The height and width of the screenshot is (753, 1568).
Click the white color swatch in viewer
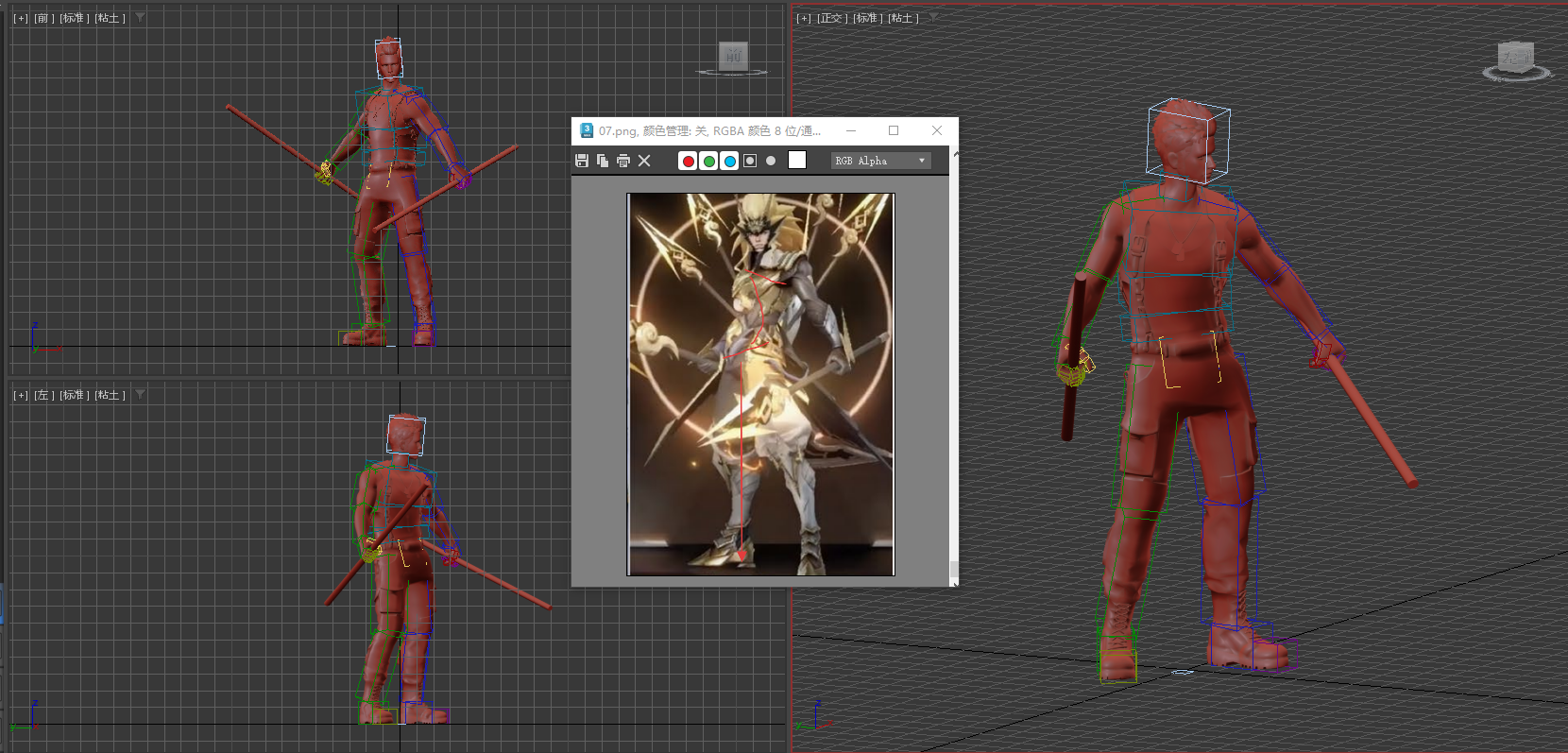[x=797, y=161]
